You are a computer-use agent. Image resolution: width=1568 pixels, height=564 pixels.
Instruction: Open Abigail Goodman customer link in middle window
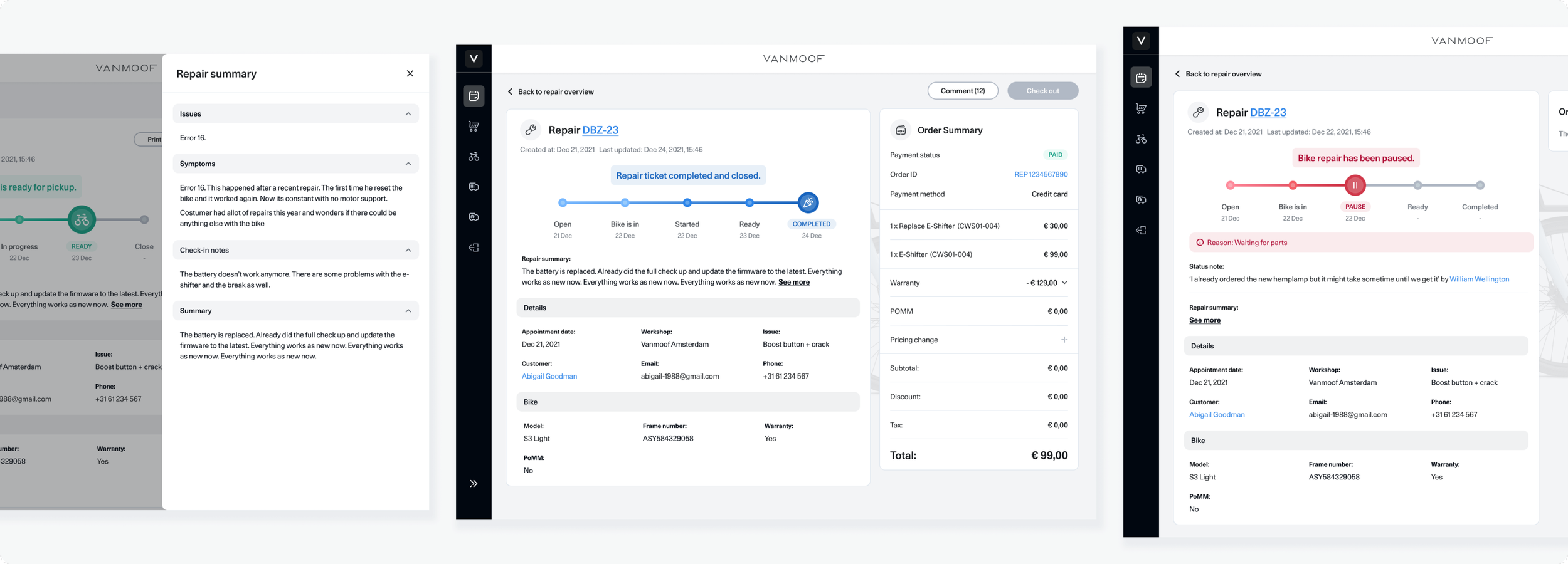coord(549,376)
